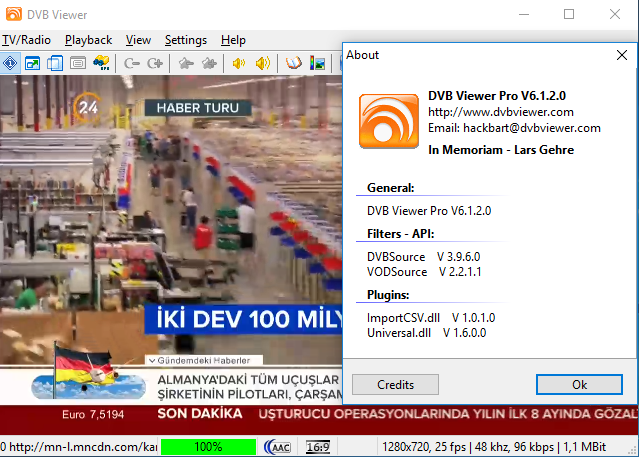Click the Credits button
Image resolution: width=639 pixels, height=457 pixels.
395,384
